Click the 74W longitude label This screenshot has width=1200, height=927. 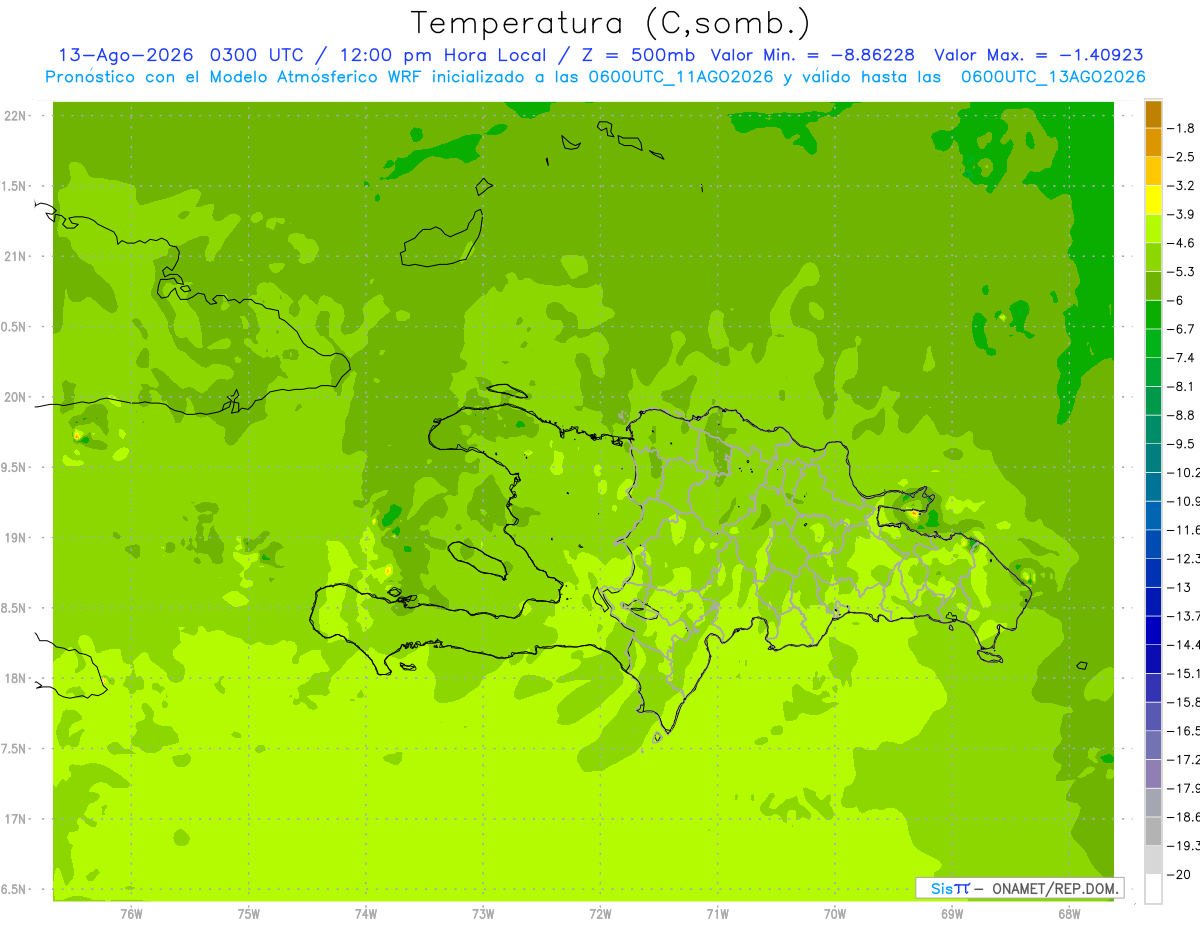coord(366,914)
